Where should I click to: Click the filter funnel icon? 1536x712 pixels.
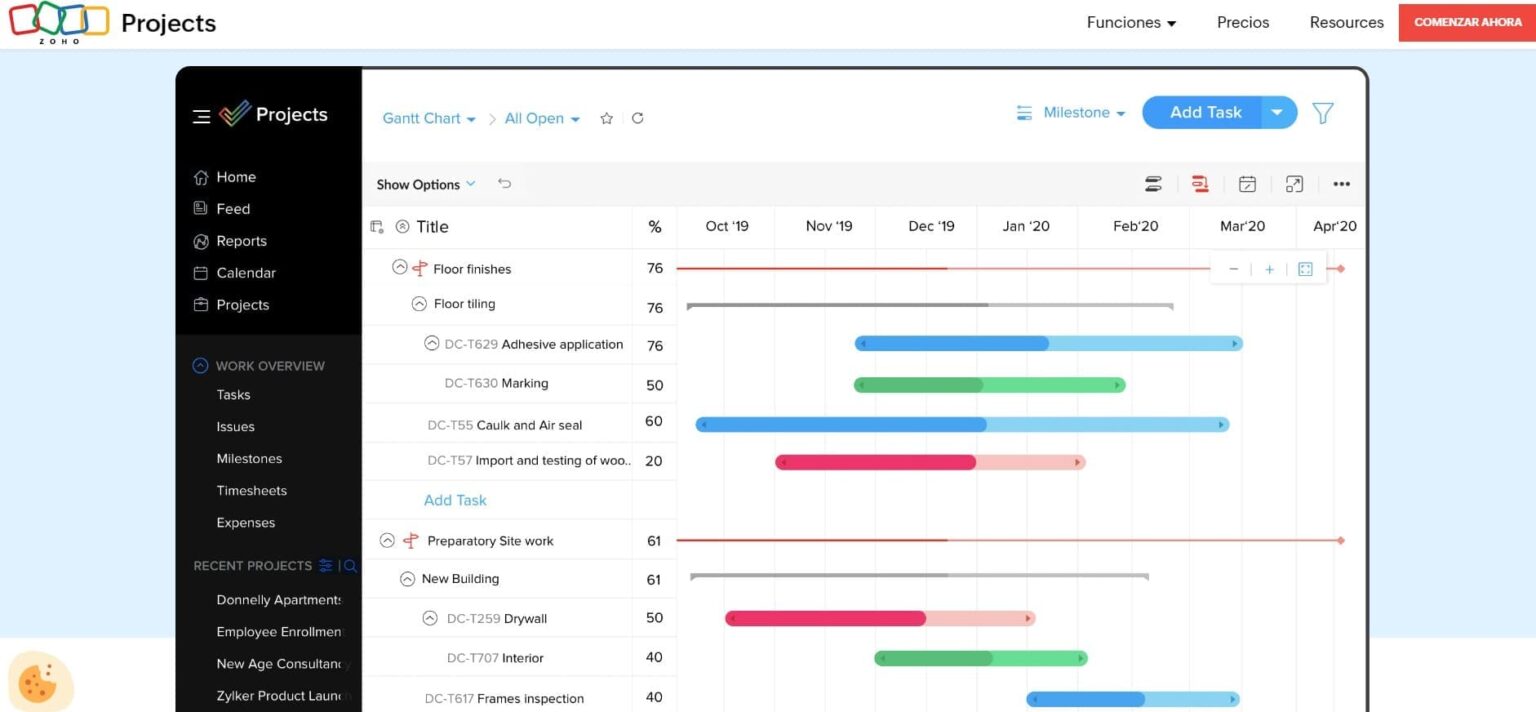[x=1322, y=114]
